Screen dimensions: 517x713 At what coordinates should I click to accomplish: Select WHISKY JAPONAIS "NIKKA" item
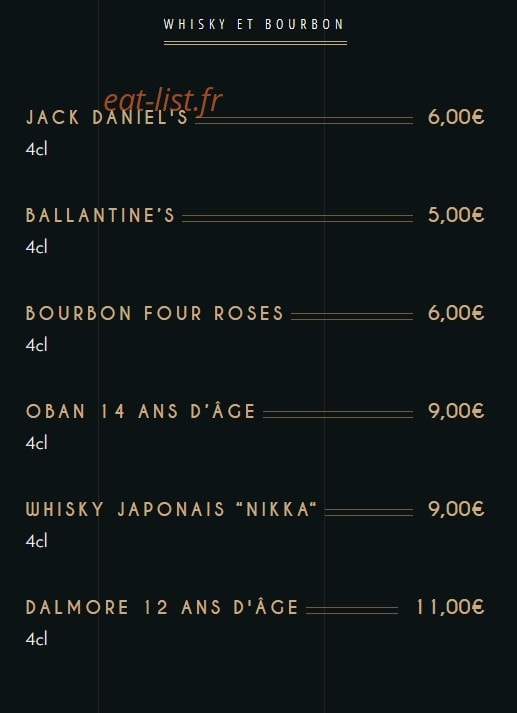point(171,509)
